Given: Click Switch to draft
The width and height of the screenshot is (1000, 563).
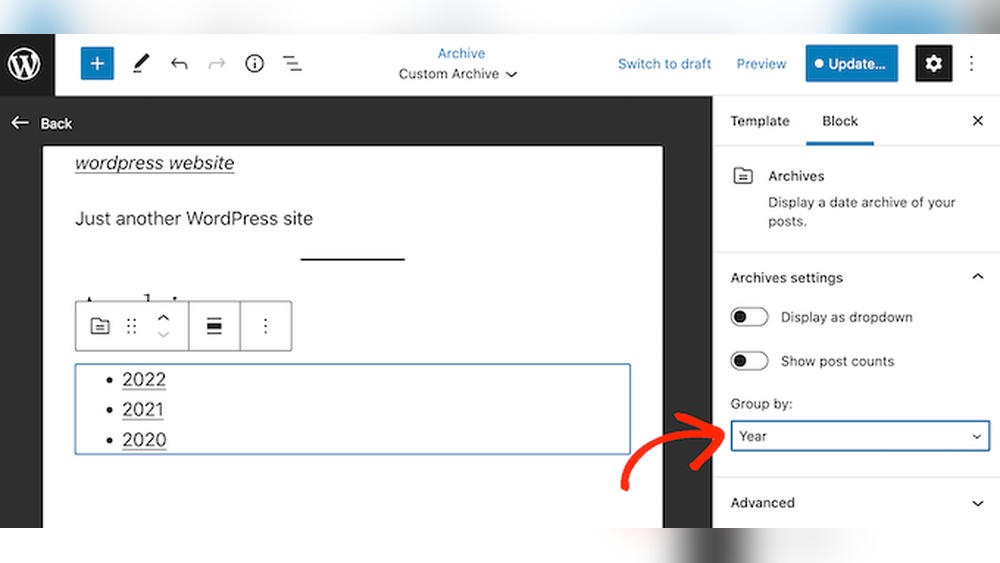Looking at the screenshot, I should 664,64.
